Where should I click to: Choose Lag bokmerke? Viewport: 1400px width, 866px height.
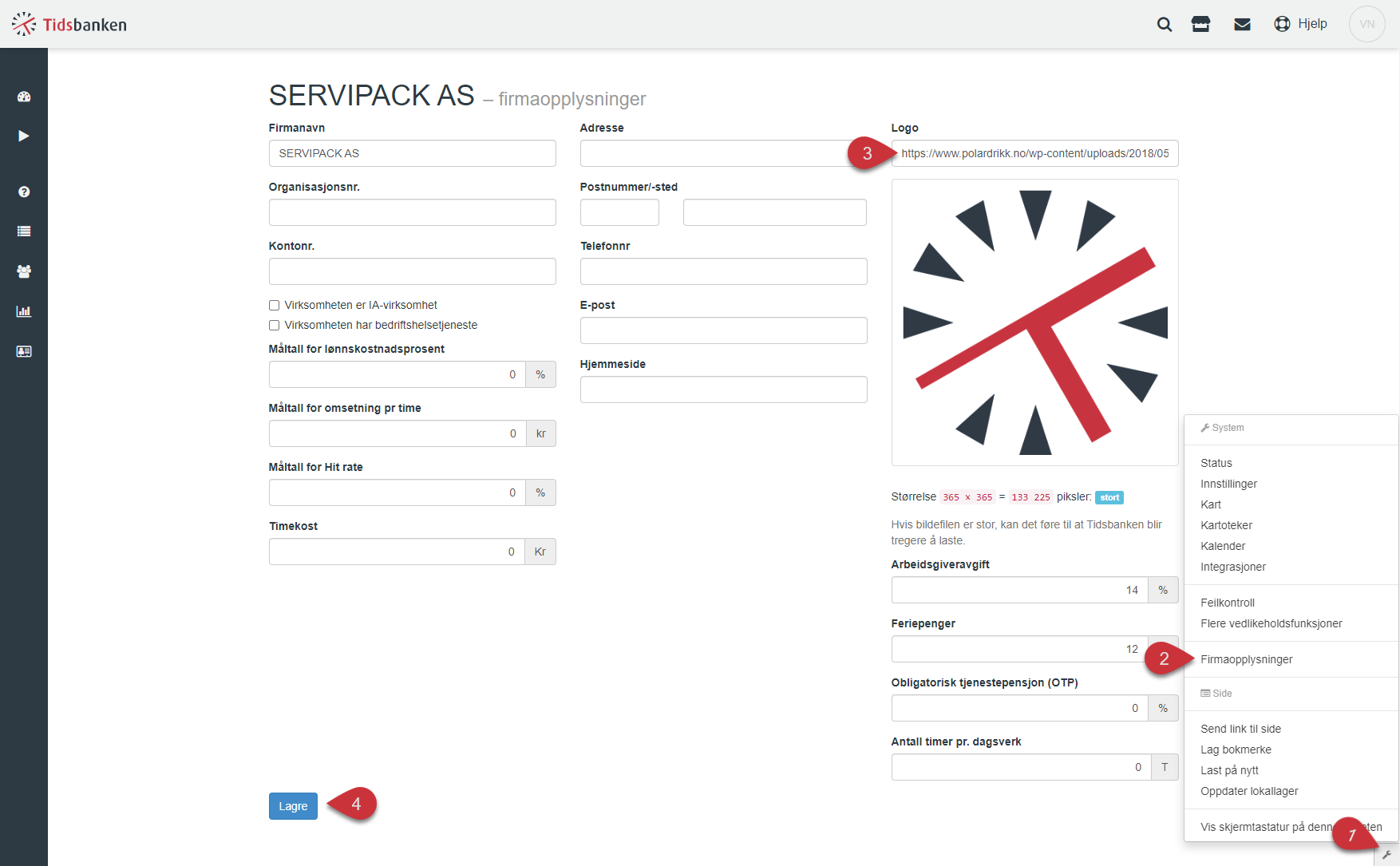1236,749
